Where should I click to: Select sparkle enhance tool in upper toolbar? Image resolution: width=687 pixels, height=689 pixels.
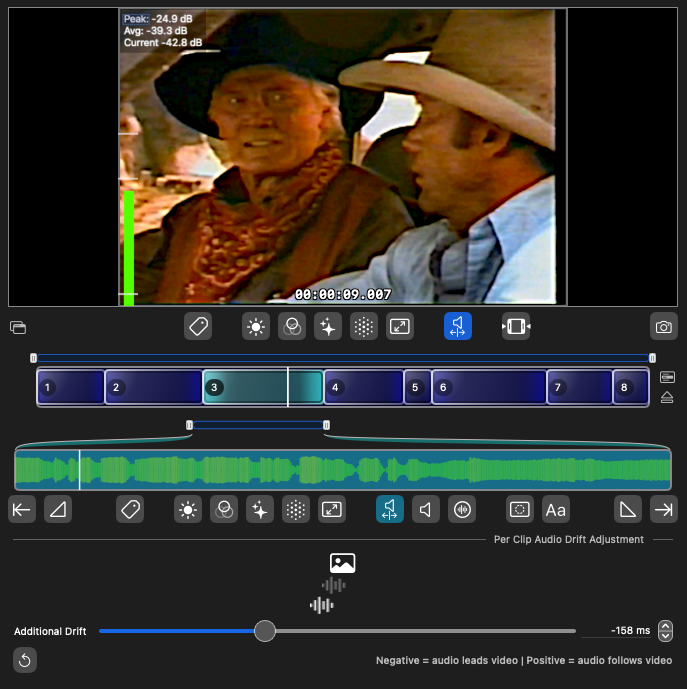tap(328, 326)
